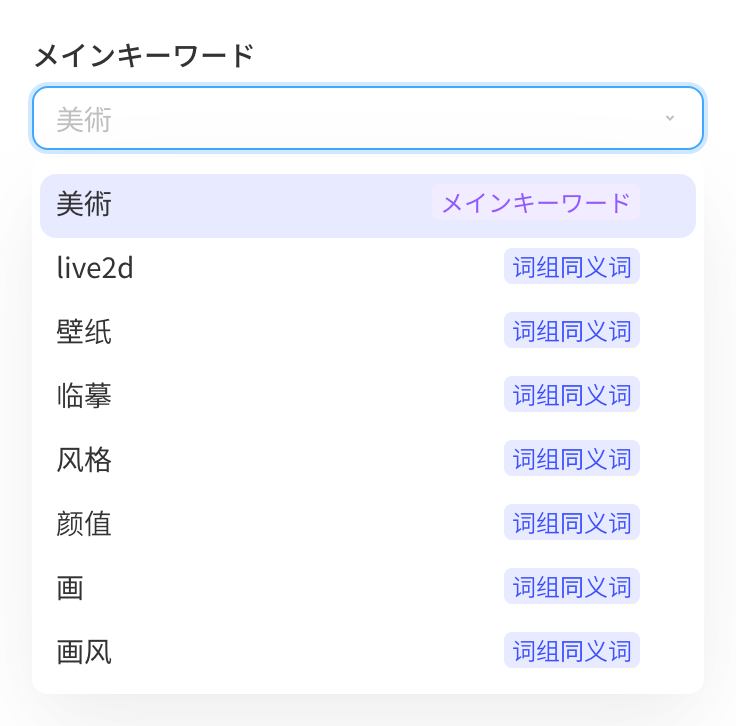This screenshot has width=736, height=726.
Task: Select the 美術 option in the list
Action: point(368,206)
